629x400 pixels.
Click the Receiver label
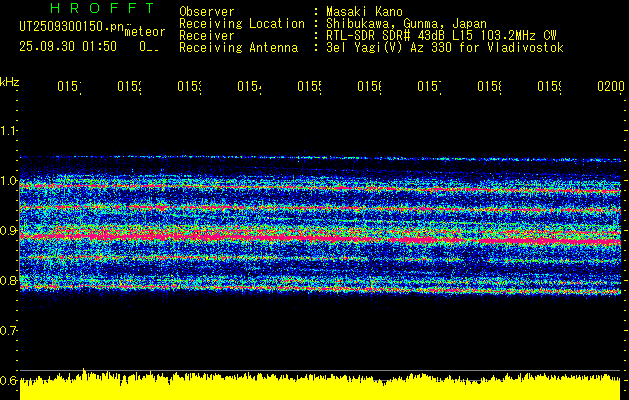pyautogui.click(x=207, y=36)
